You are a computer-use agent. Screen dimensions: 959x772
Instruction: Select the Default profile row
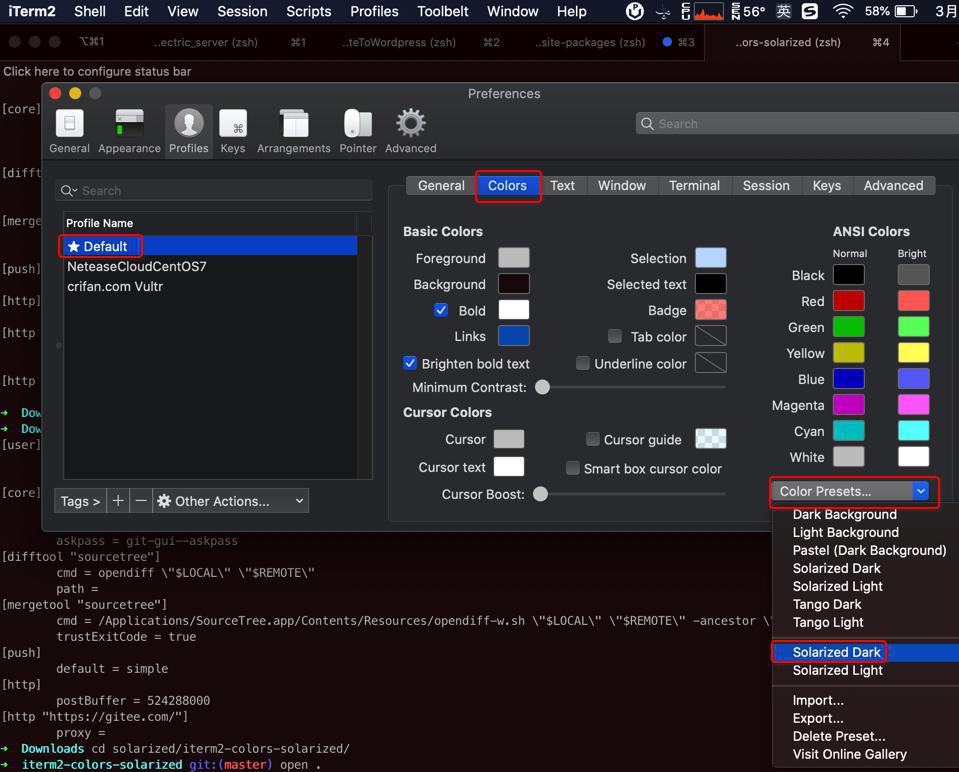point(210,246)
